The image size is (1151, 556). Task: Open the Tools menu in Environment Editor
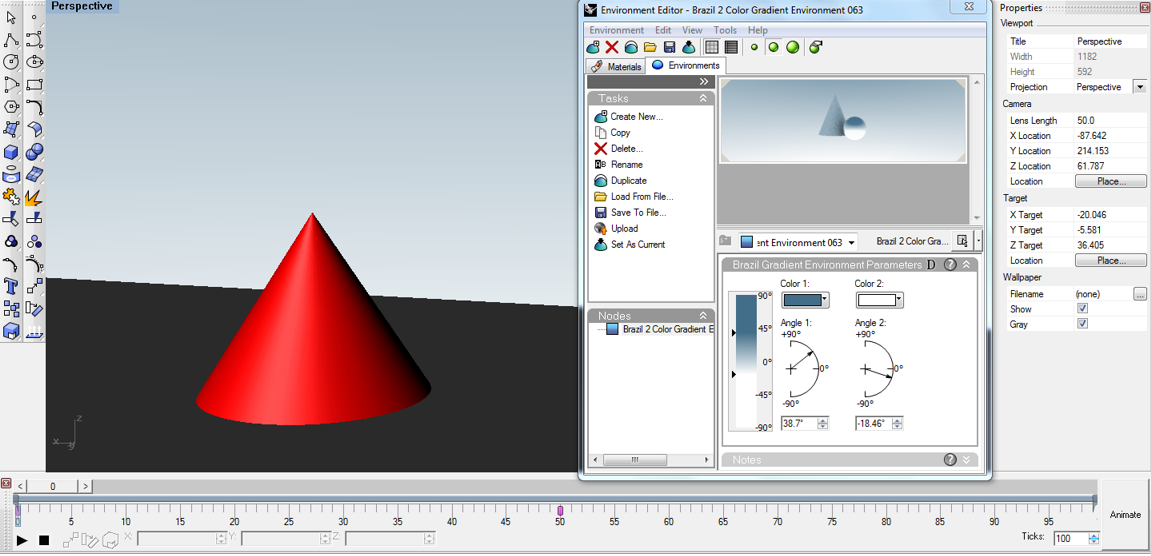[725, 30]
